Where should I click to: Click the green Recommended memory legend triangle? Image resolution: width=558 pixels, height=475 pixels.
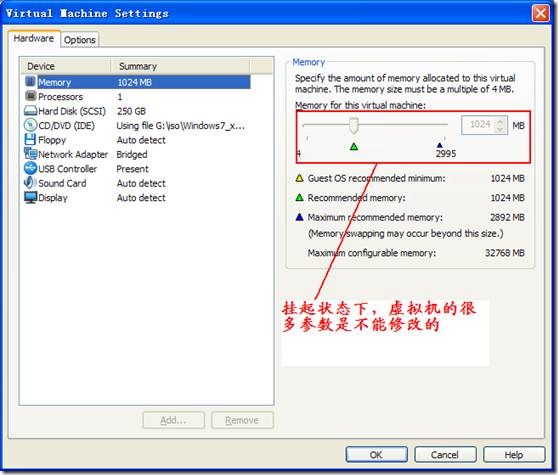(x=300, y=197)
